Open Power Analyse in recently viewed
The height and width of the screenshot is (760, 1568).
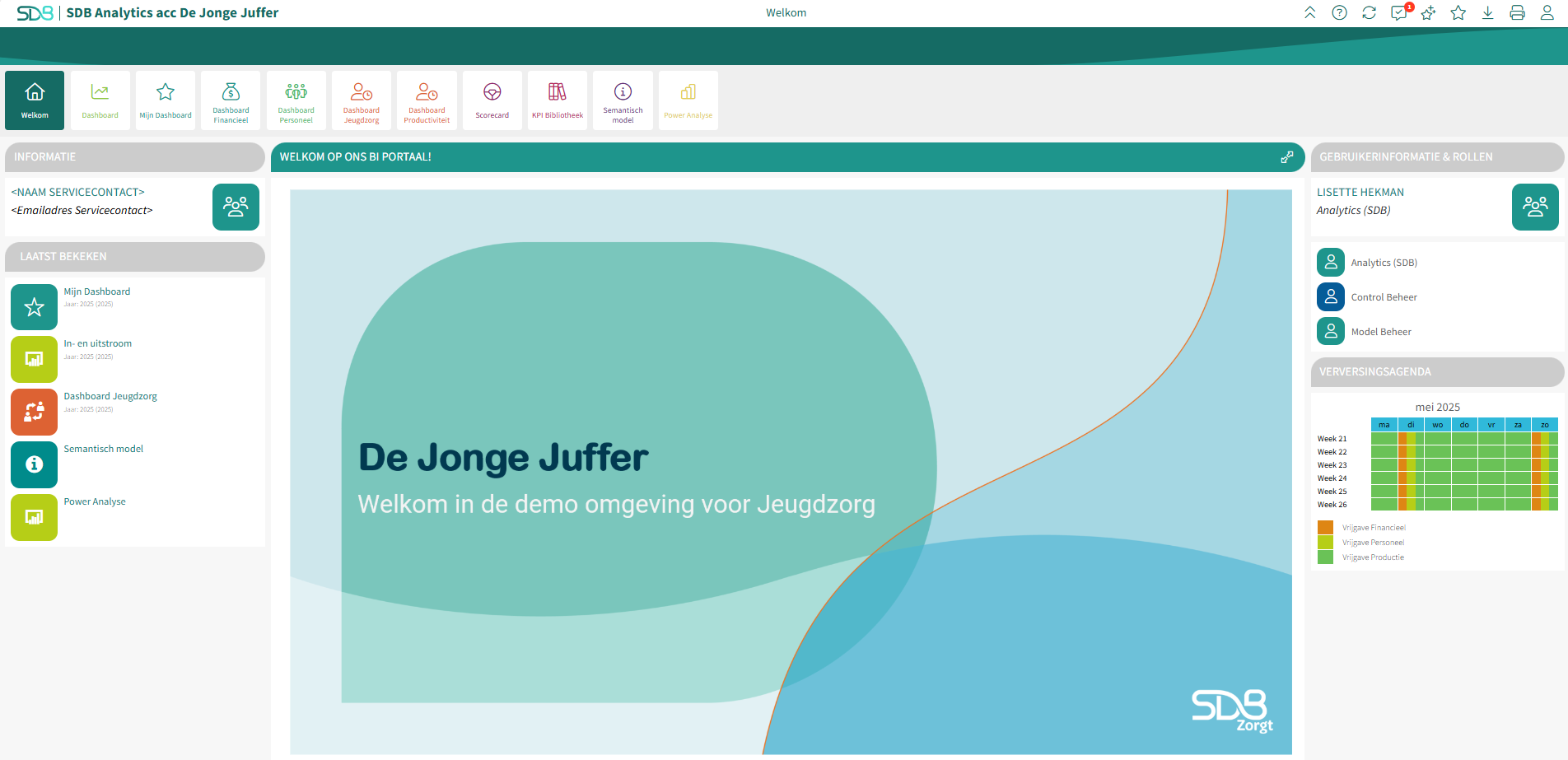pos(95,501)
